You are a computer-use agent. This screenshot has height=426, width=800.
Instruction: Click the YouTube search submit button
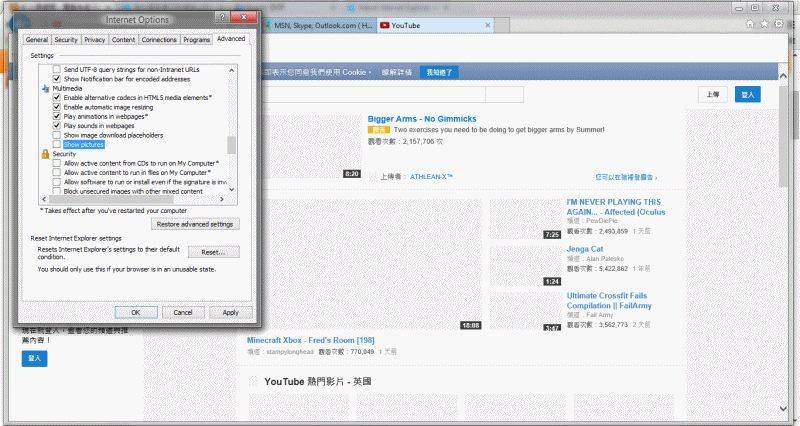504,94
